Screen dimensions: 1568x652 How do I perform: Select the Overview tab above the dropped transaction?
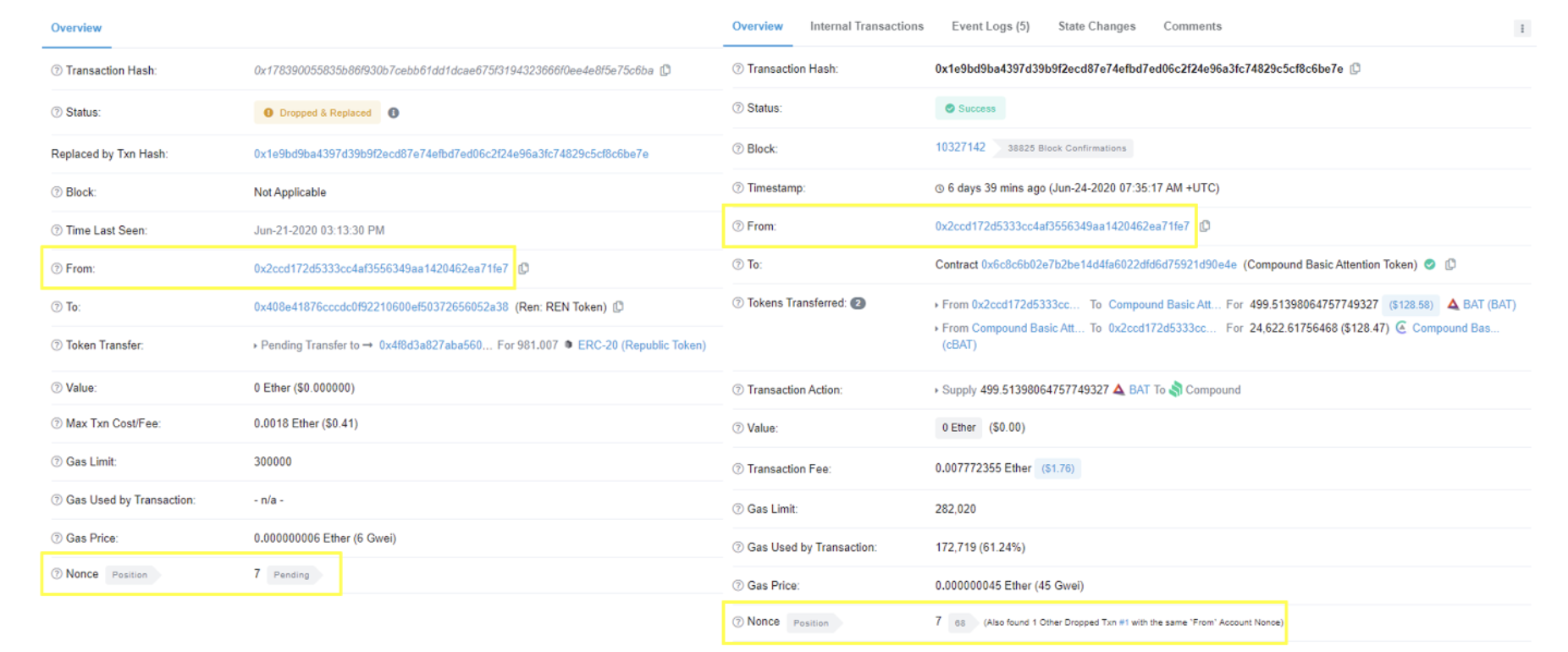pyautogui.click(x=76, y=28)
